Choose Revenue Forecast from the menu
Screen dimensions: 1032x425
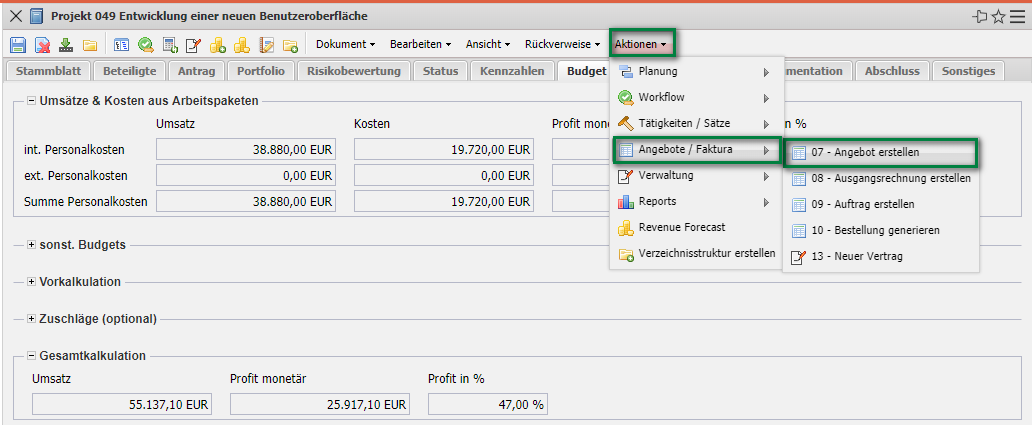click(x=696, y=227)
